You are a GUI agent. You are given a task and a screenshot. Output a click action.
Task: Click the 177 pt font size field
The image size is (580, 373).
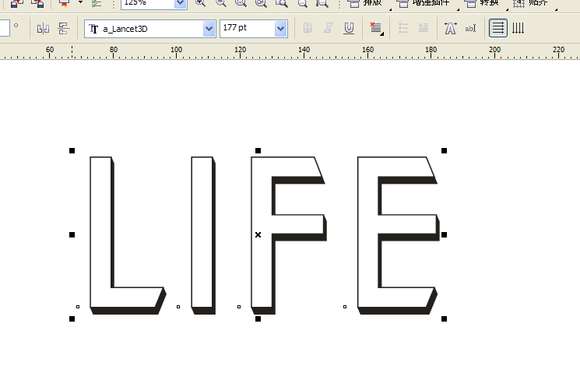(x=247, y=28)
